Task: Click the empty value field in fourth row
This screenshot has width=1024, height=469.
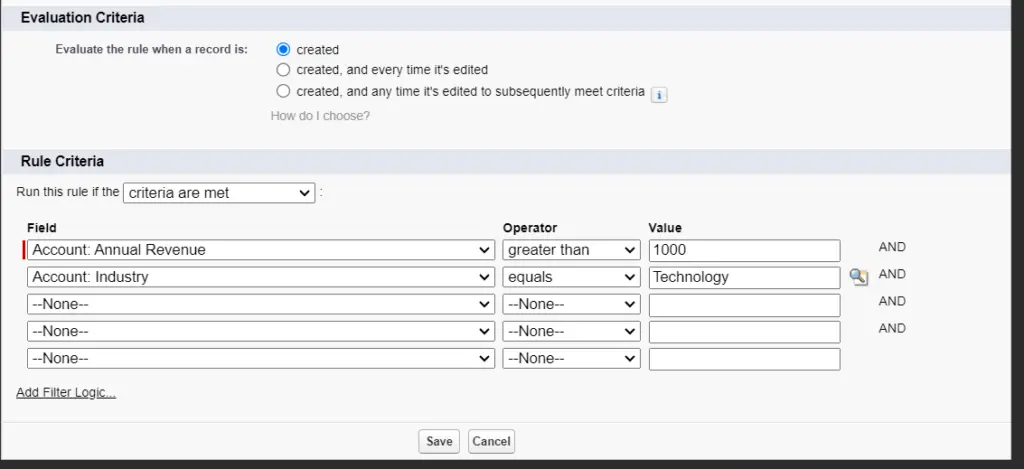Action: (x=744, y=331)
